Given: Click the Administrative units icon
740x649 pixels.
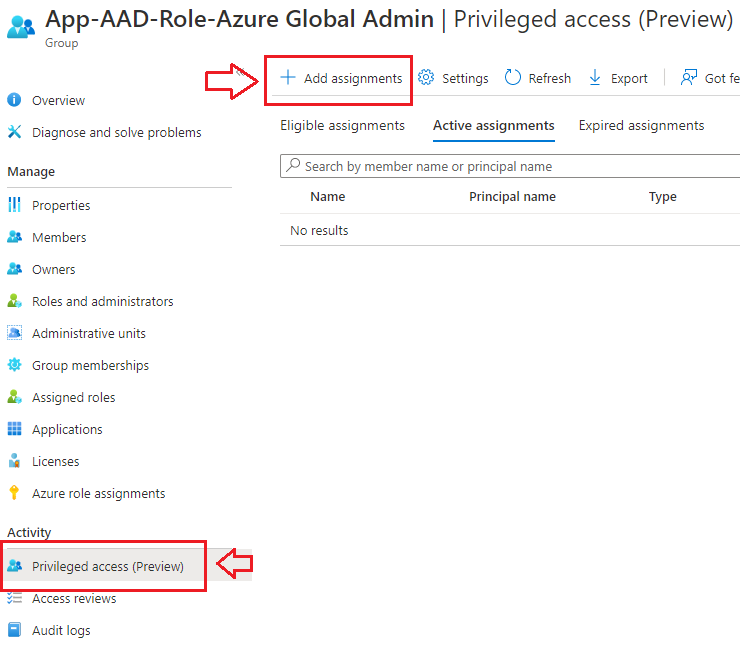Looking at the screenshot, I should click(15, 333).
